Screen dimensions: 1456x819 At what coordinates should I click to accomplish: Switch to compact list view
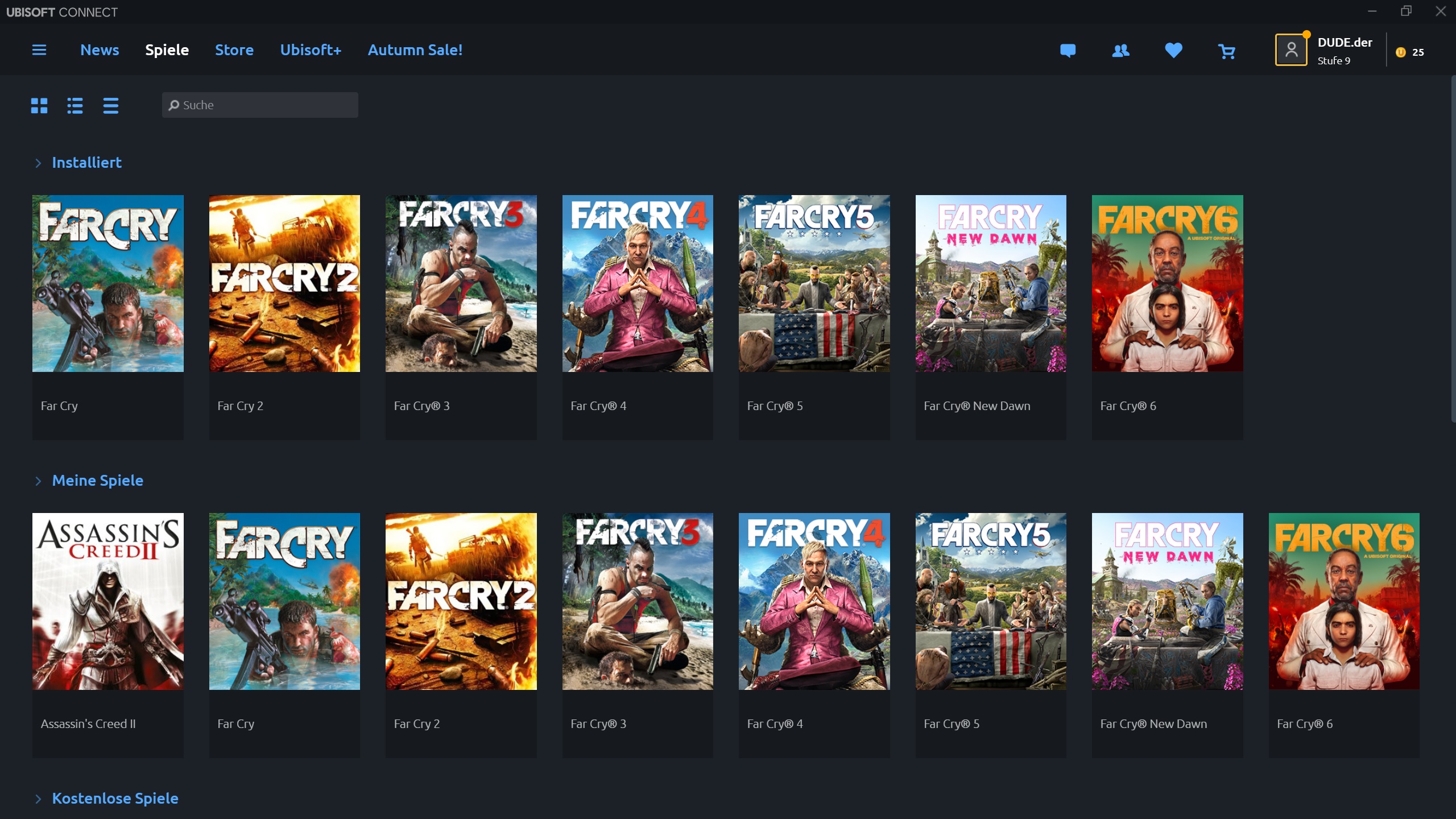coord(111,106)
